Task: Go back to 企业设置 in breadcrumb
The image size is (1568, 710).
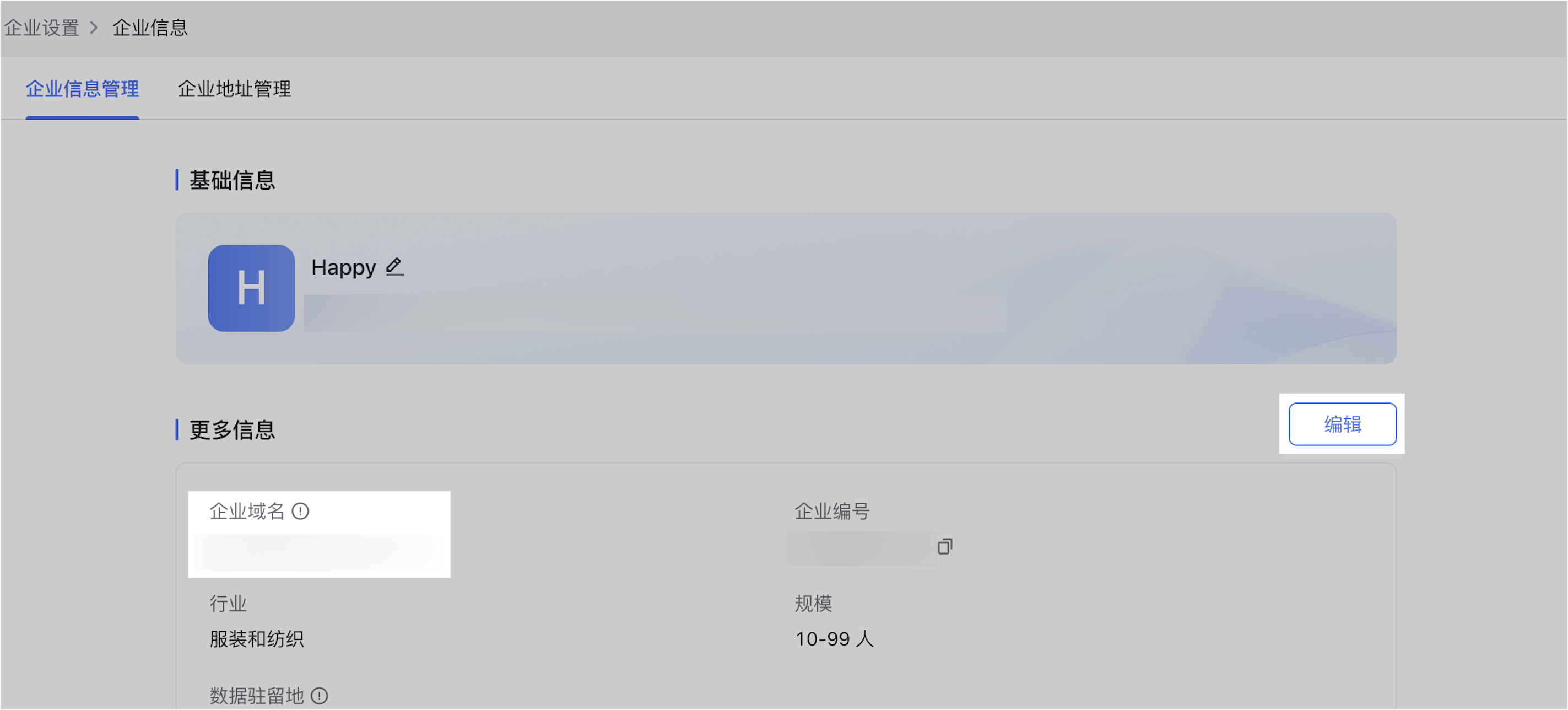Action: click(x=42, y=28)
